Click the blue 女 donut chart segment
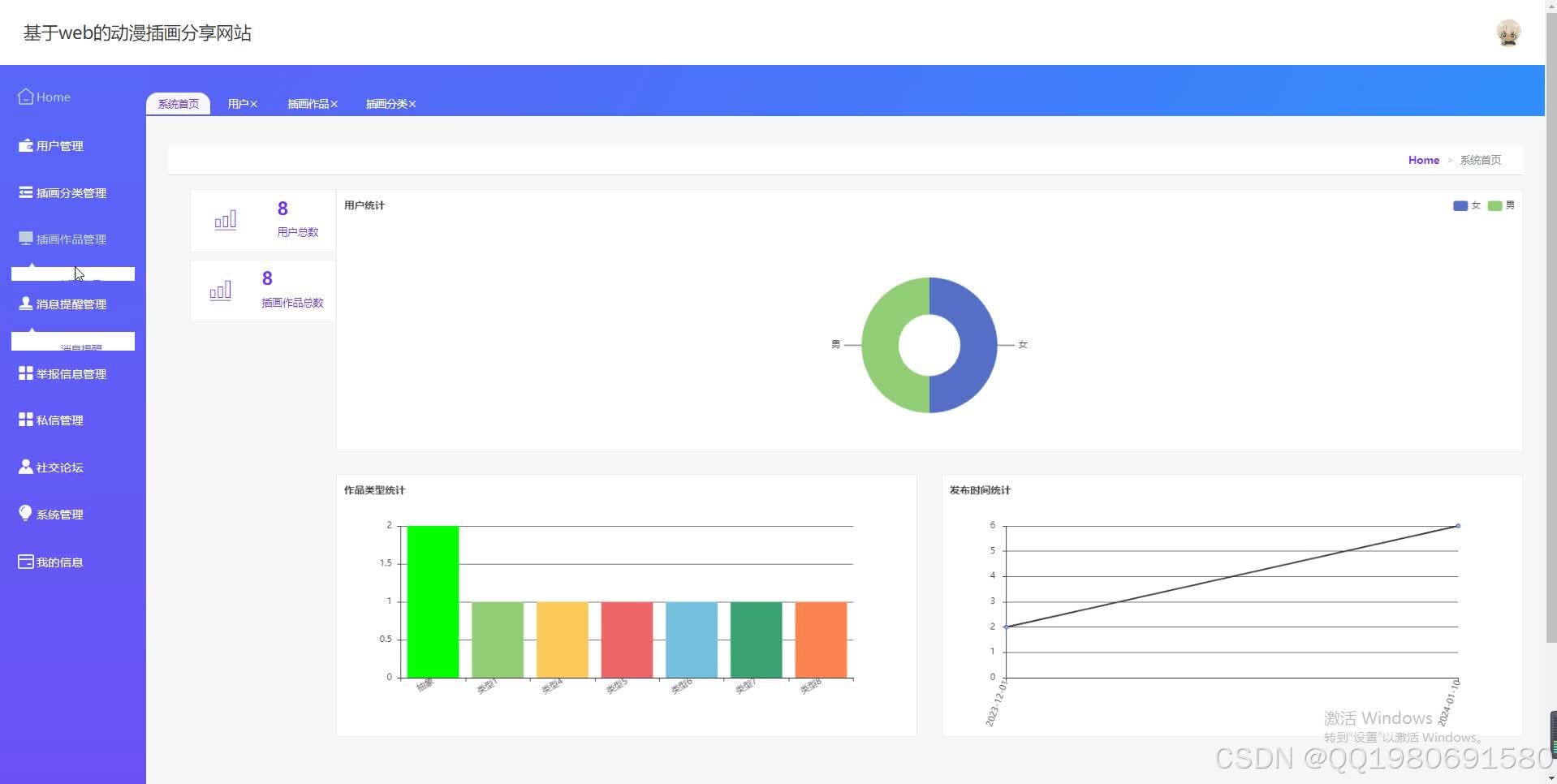The image size is (1557, 784). [x=979, y=345]
